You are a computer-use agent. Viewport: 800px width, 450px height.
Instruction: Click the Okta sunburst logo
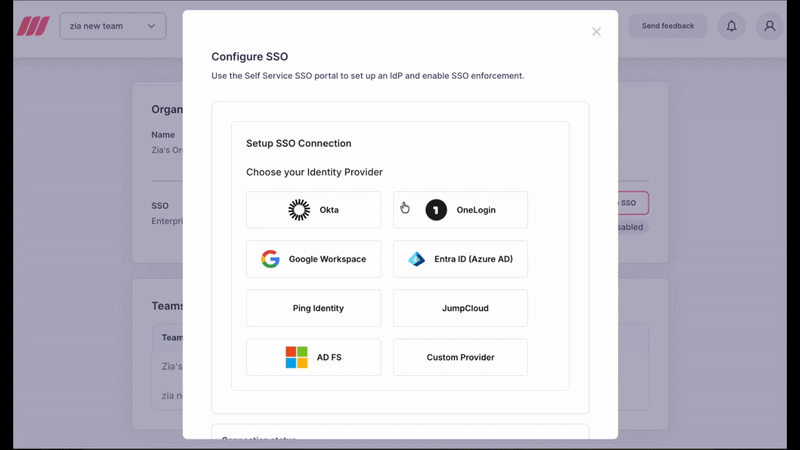299,210
